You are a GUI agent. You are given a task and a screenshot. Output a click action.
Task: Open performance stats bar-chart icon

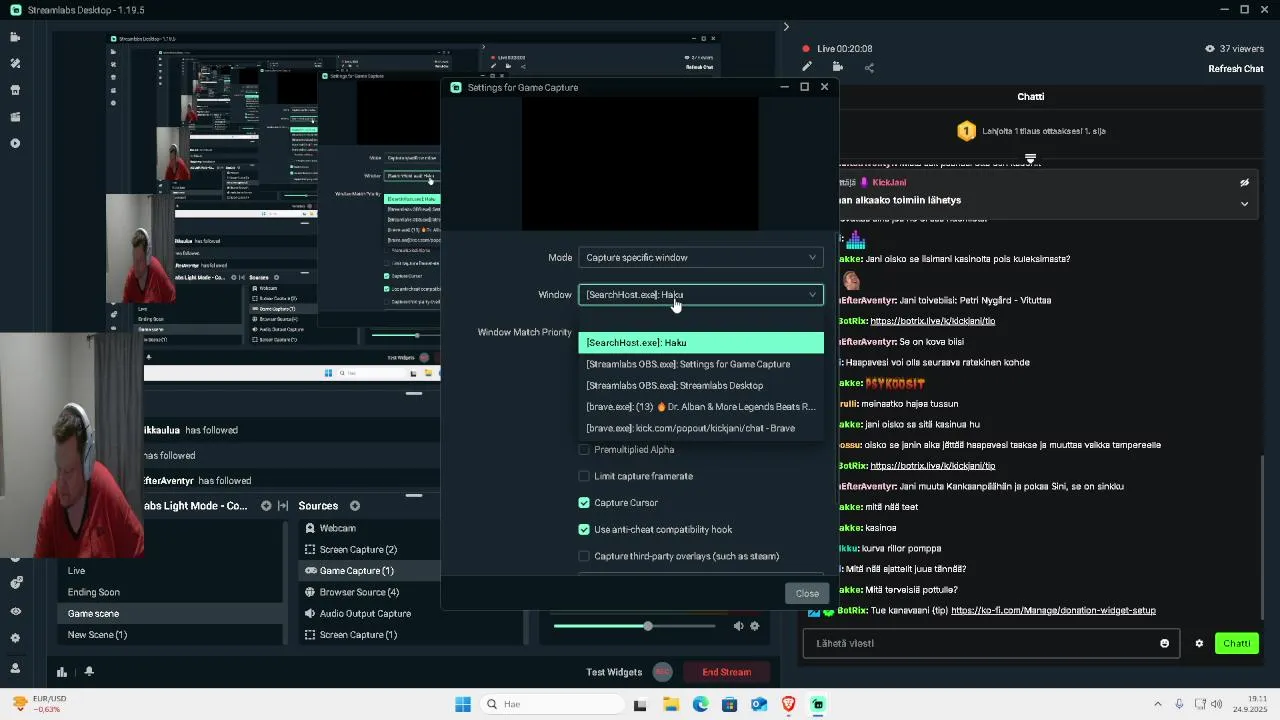[62, 672]
